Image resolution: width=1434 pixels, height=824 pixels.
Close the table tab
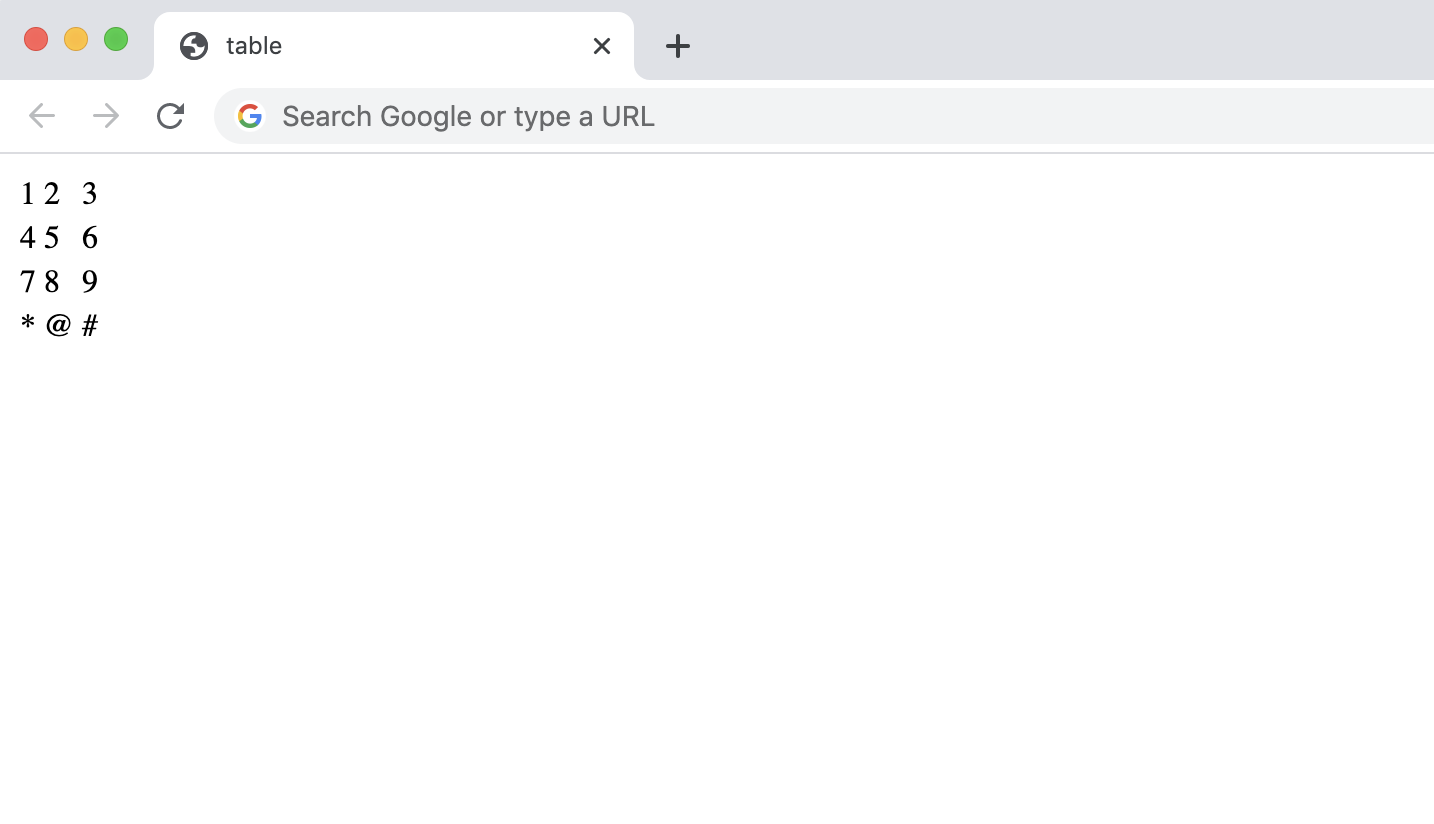601,46
